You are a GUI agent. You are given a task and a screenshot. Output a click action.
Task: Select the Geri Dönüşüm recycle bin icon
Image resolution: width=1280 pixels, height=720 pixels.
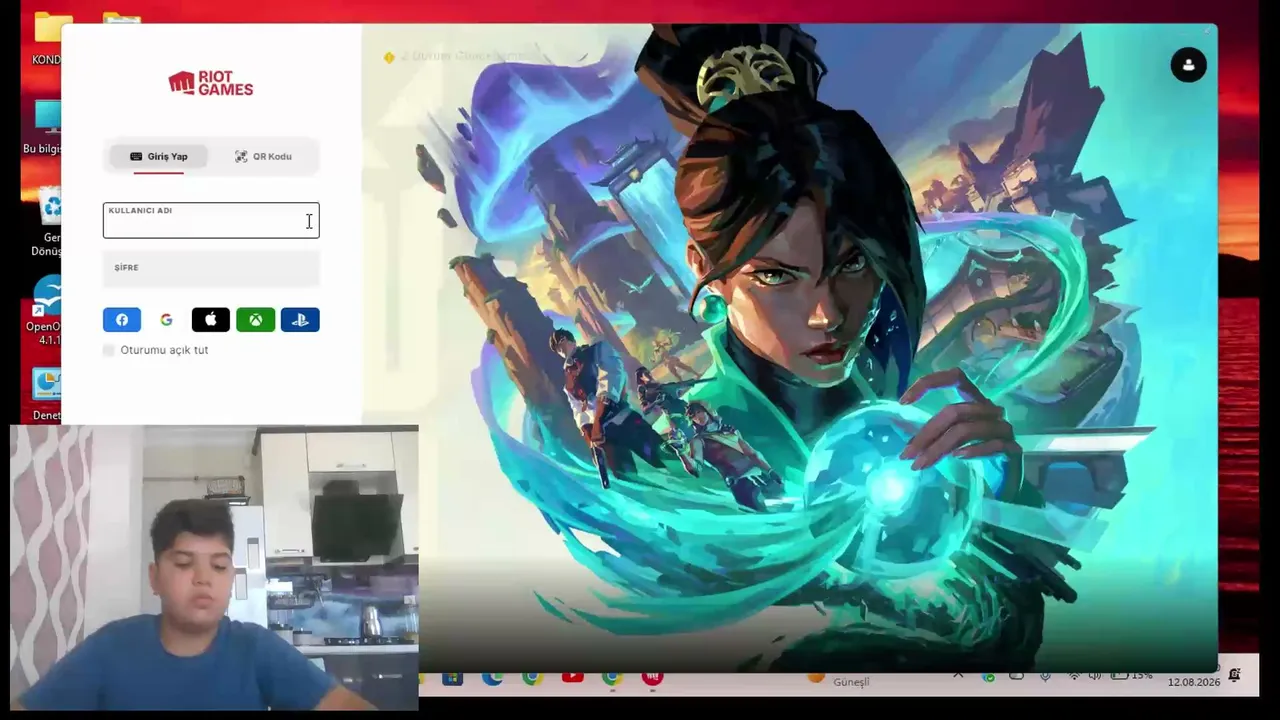(46, 222)
